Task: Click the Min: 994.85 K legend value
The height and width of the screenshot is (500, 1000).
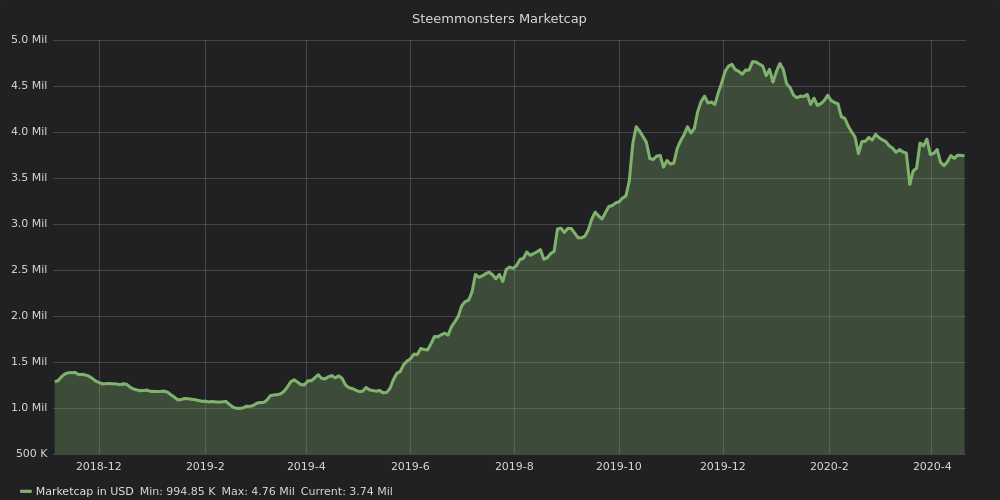Action: pos(177,491)
